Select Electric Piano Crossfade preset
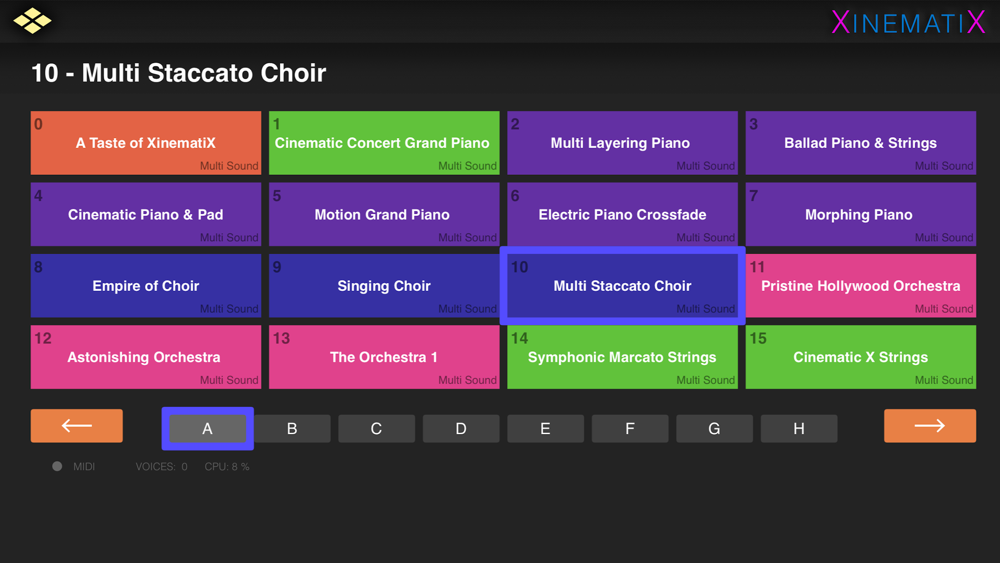The width and height of the screenshot is (1000, 563). coord(622,215)
